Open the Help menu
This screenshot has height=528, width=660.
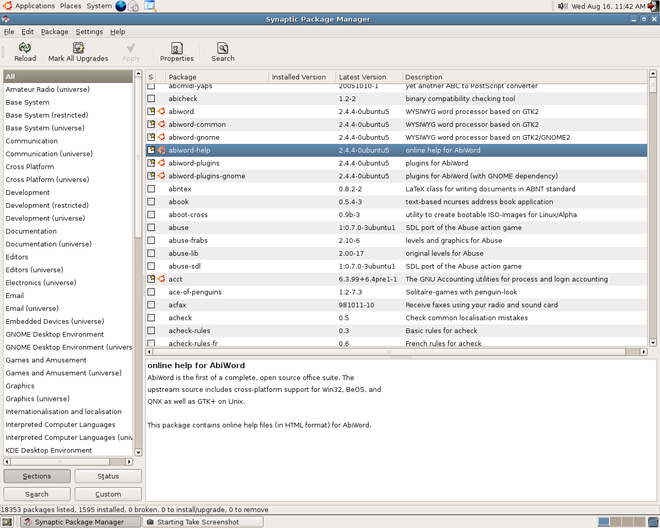[117, 32]
